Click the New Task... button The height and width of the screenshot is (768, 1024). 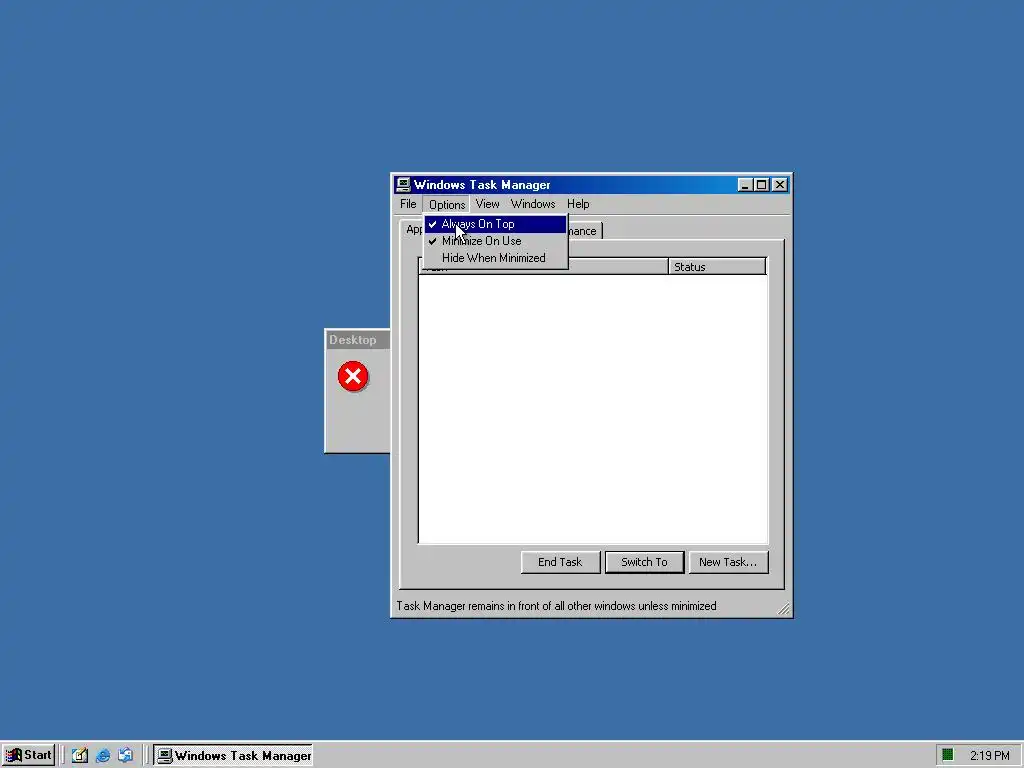[x=728, y=562]
